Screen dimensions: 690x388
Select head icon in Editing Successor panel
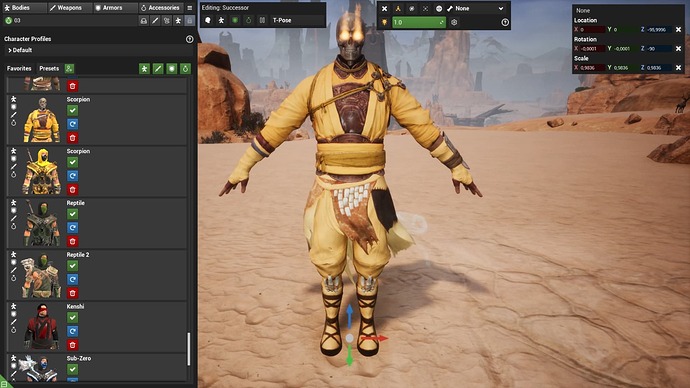208,20
